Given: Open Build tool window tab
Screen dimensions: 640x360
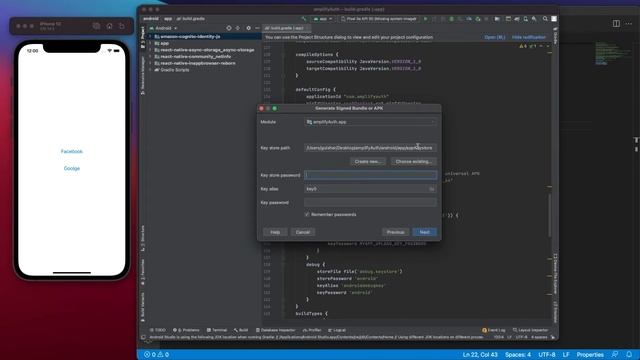Looking at the screenshot, I should pos(241,330).
